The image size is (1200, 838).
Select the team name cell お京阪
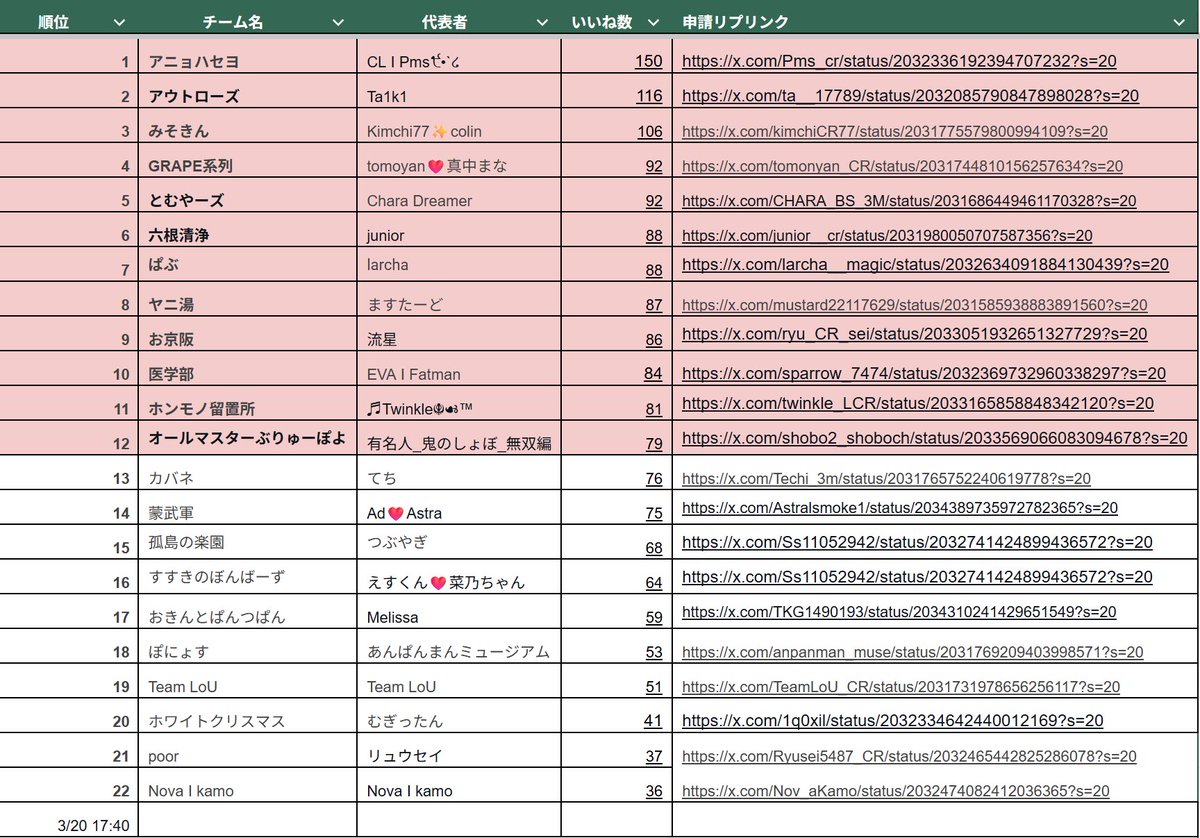tap(248, 334)
